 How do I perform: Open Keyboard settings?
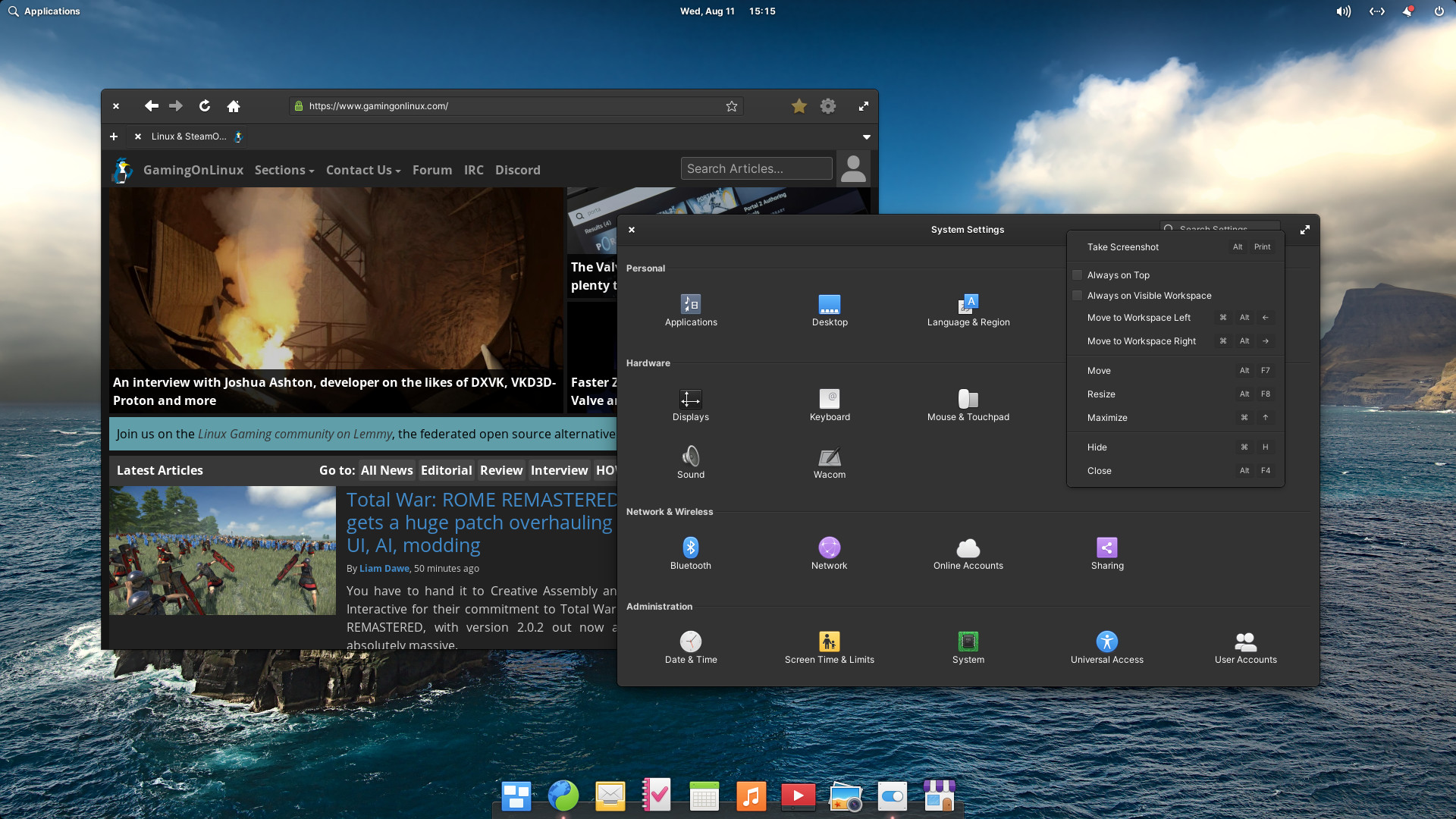830,405
